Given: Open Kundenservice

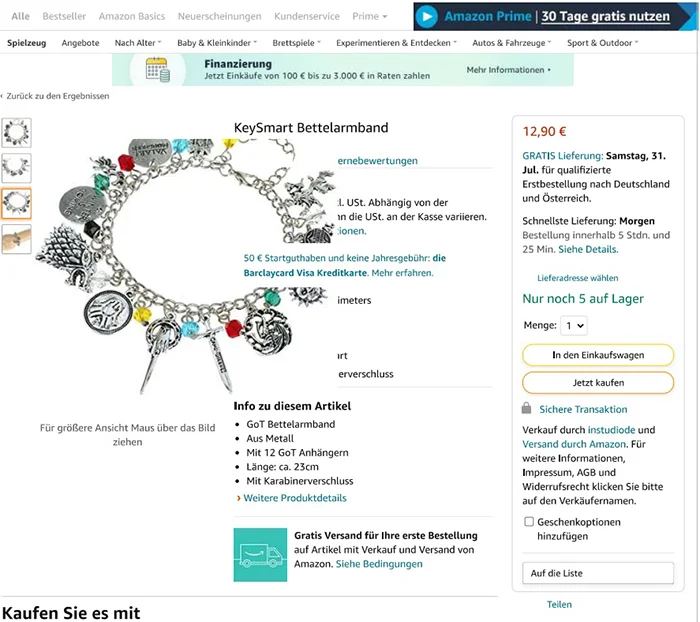Looking at the screenshot, I should coord(307,17).
